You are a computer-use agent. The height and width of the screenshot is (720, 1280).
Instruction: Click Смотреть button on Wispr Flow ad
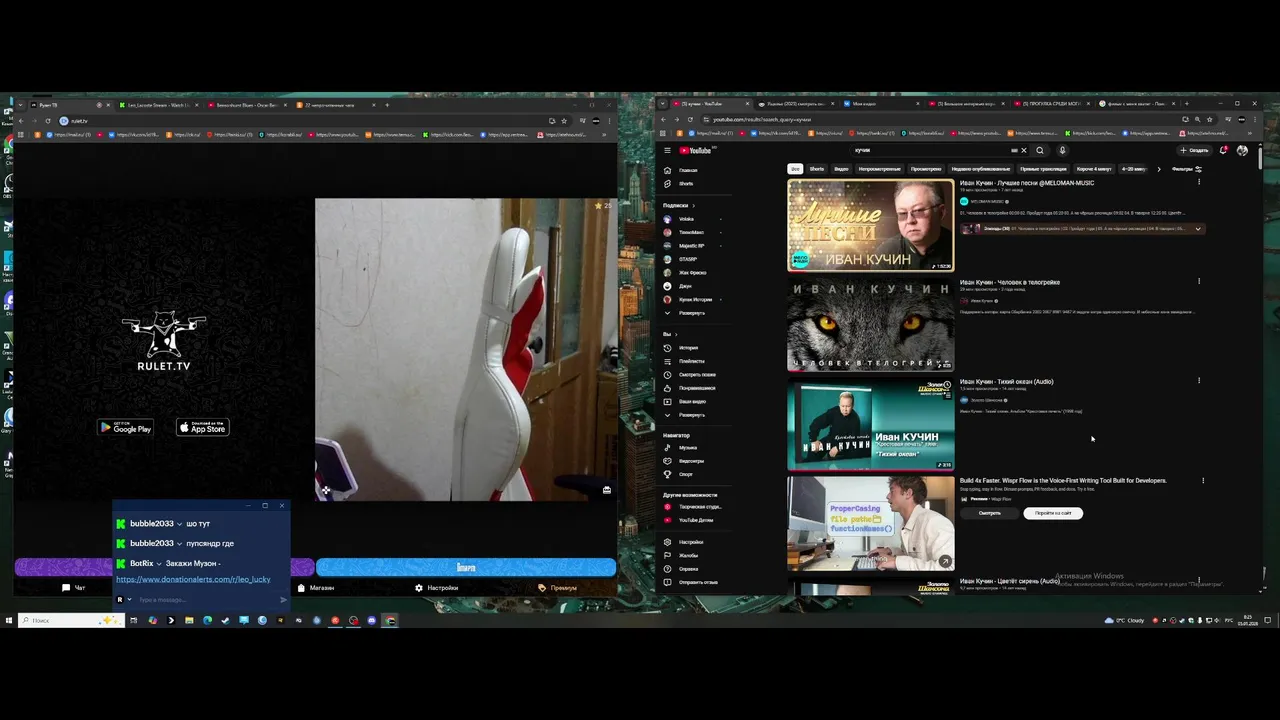[x=990, y=513]
